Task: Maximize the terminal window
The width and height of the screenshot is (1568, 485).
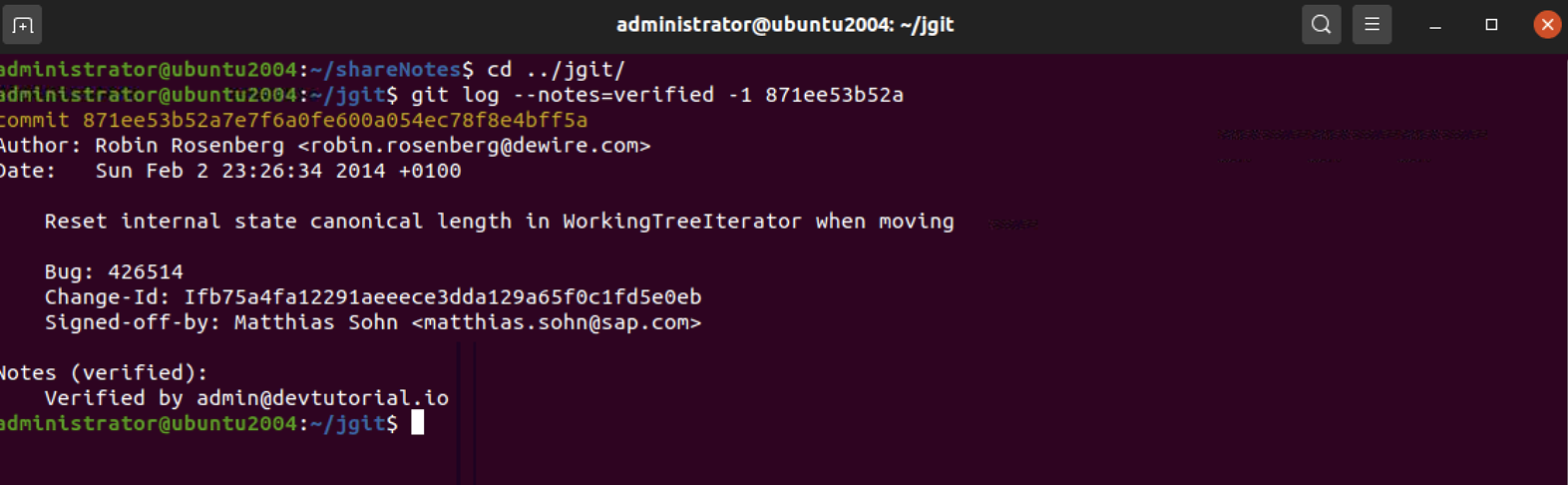Action: pos(1491,25)
